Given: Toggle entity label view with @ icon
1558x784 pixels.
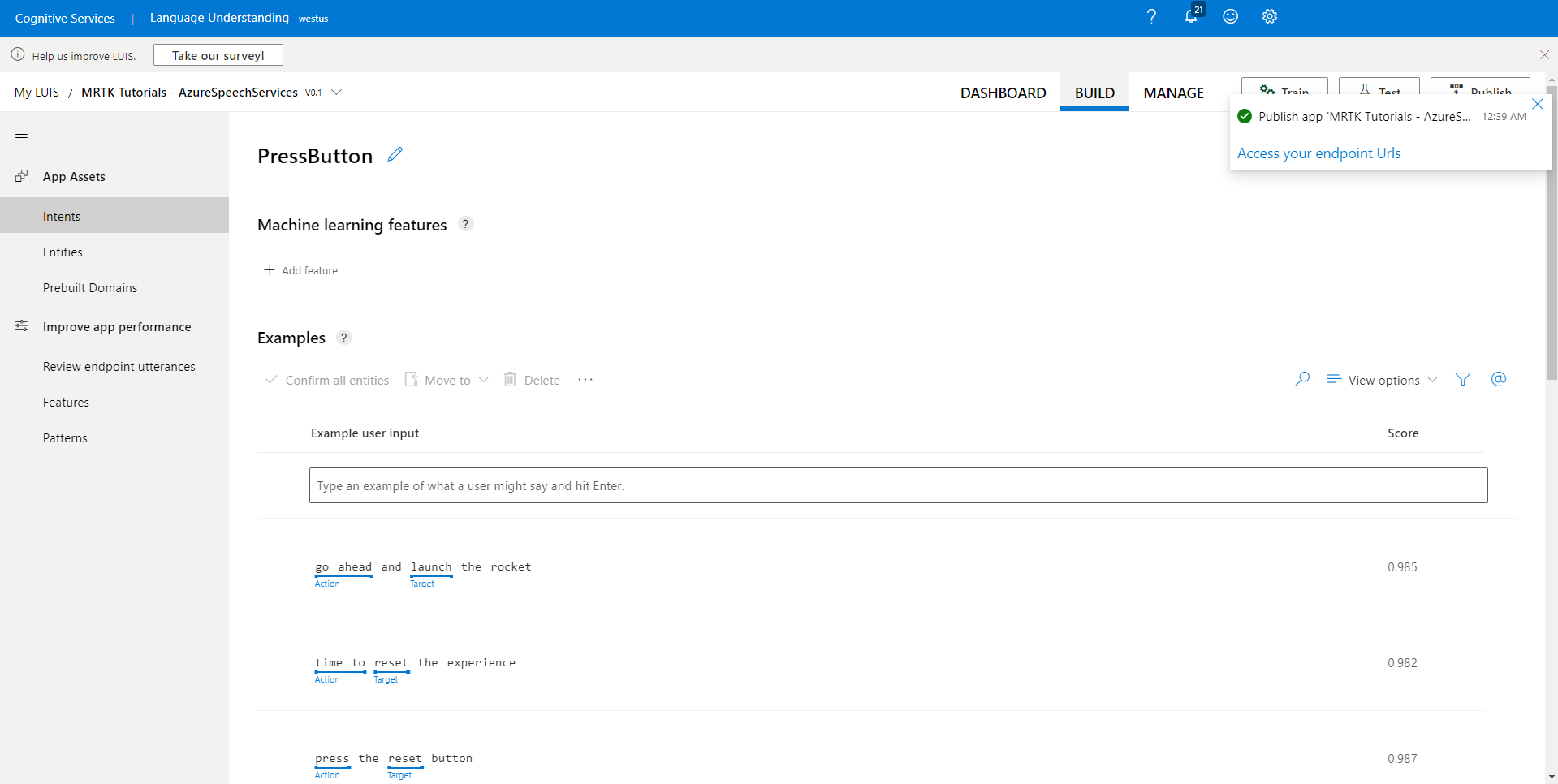Looking at the screenshot, I should point(1499,379).
